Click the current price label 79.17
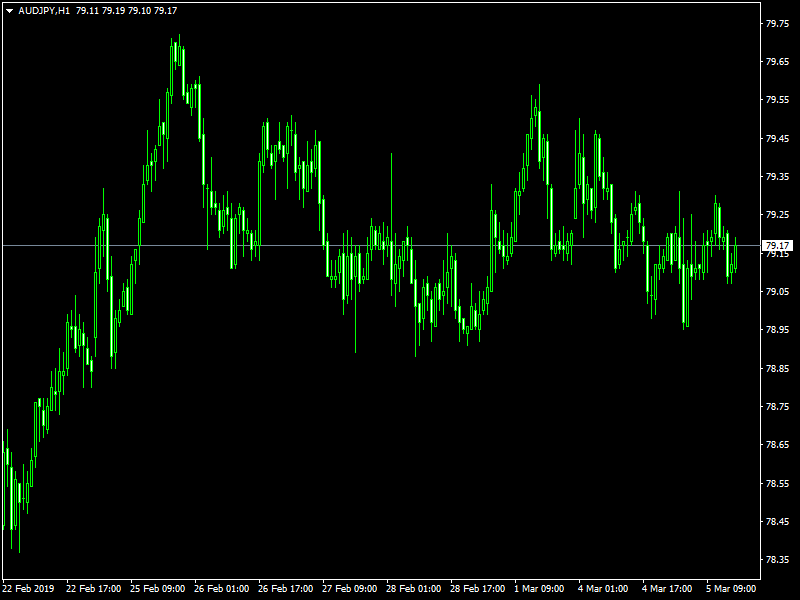 click(x=778, y=246)
